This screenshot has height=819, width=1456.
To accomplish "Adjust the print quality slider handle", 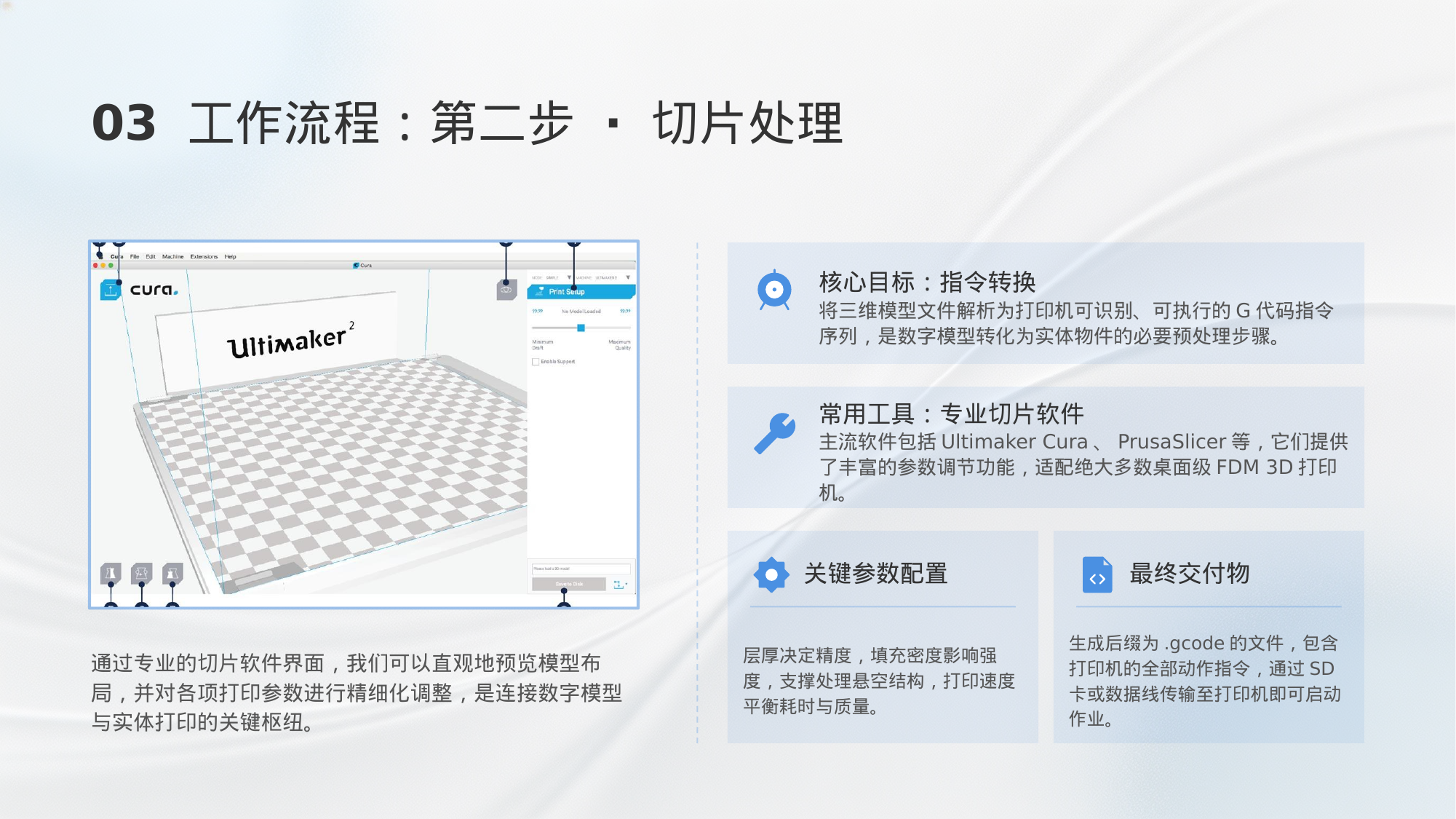I will (581, 328).
